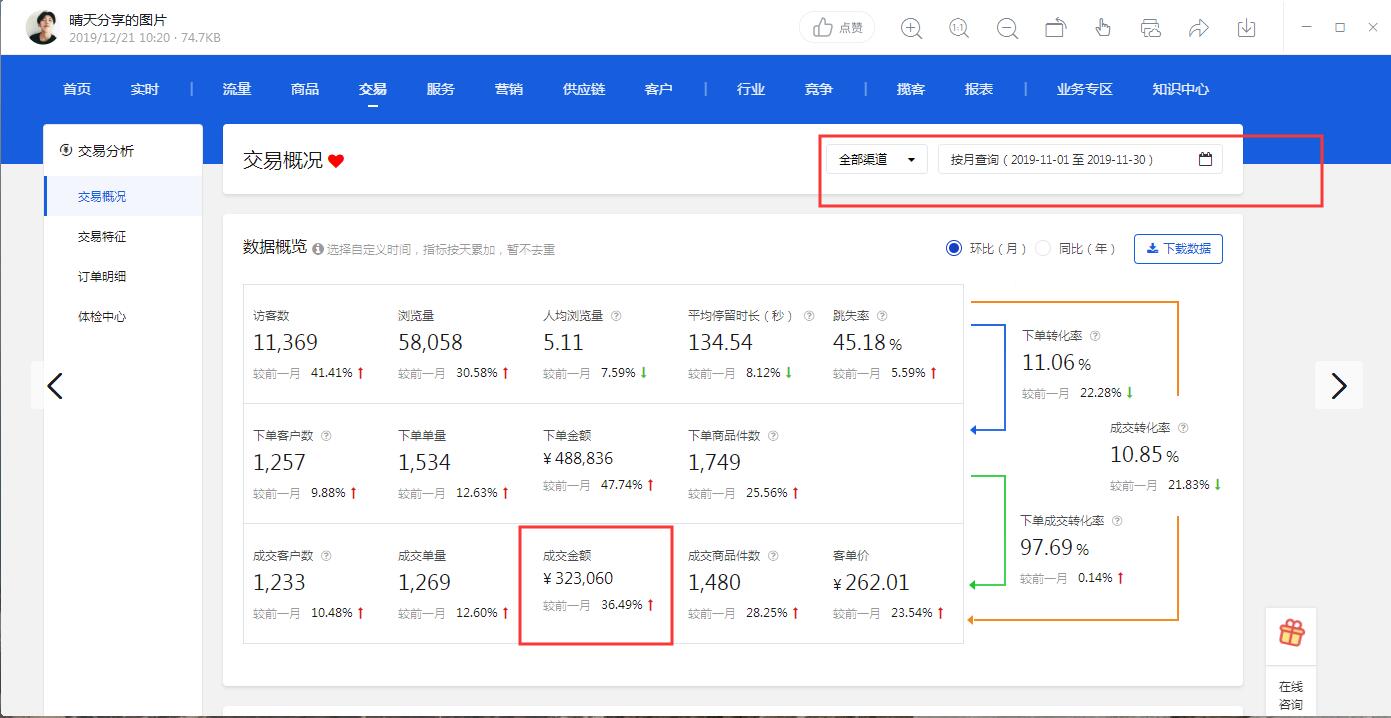
Task: Select the 环比（月）radio button
Action: pyautogui.click(x=954, y=248)
